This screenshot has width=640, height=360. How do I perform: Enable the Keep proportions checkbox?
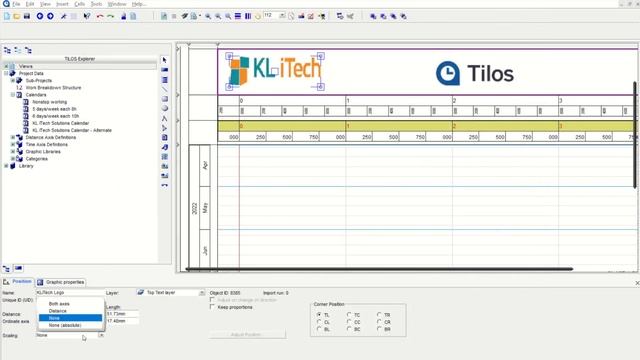click(x=212, y=307)
